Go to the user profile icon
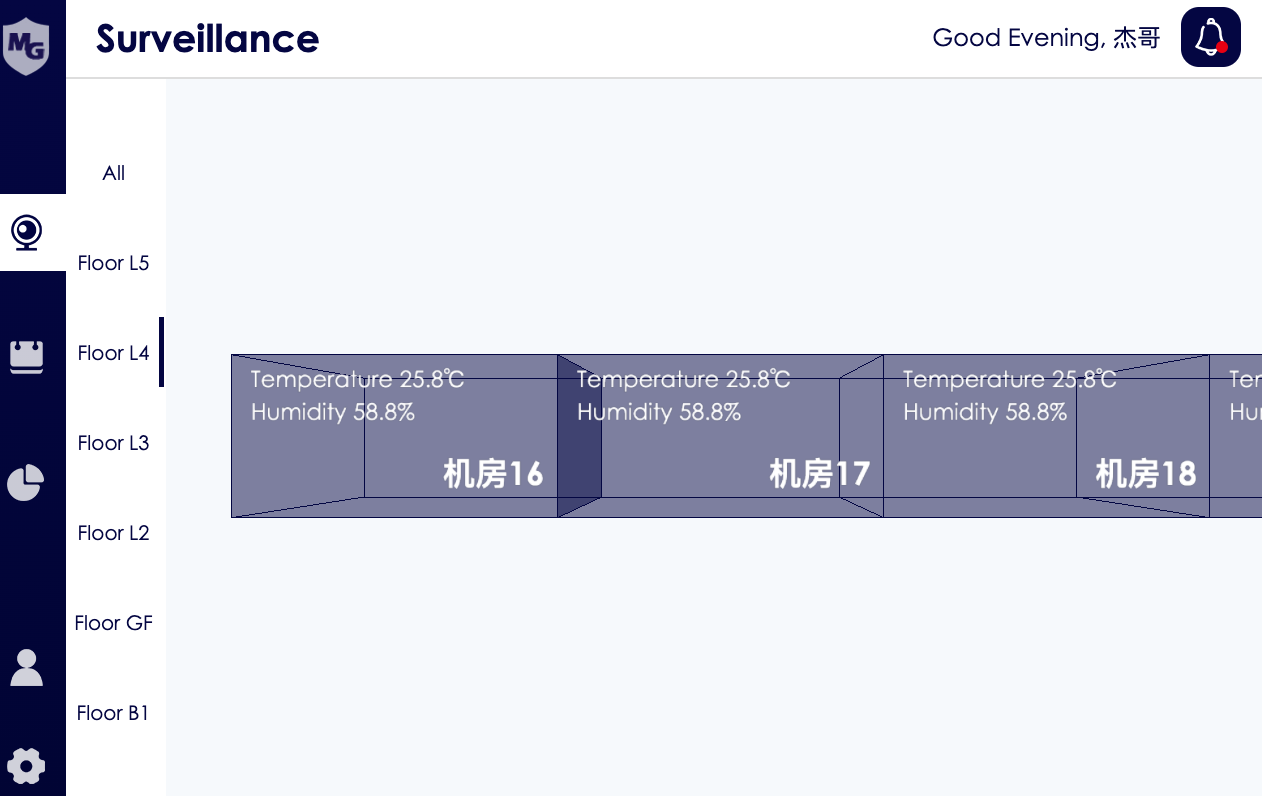The image size is (1262, 796). [26, 667]
